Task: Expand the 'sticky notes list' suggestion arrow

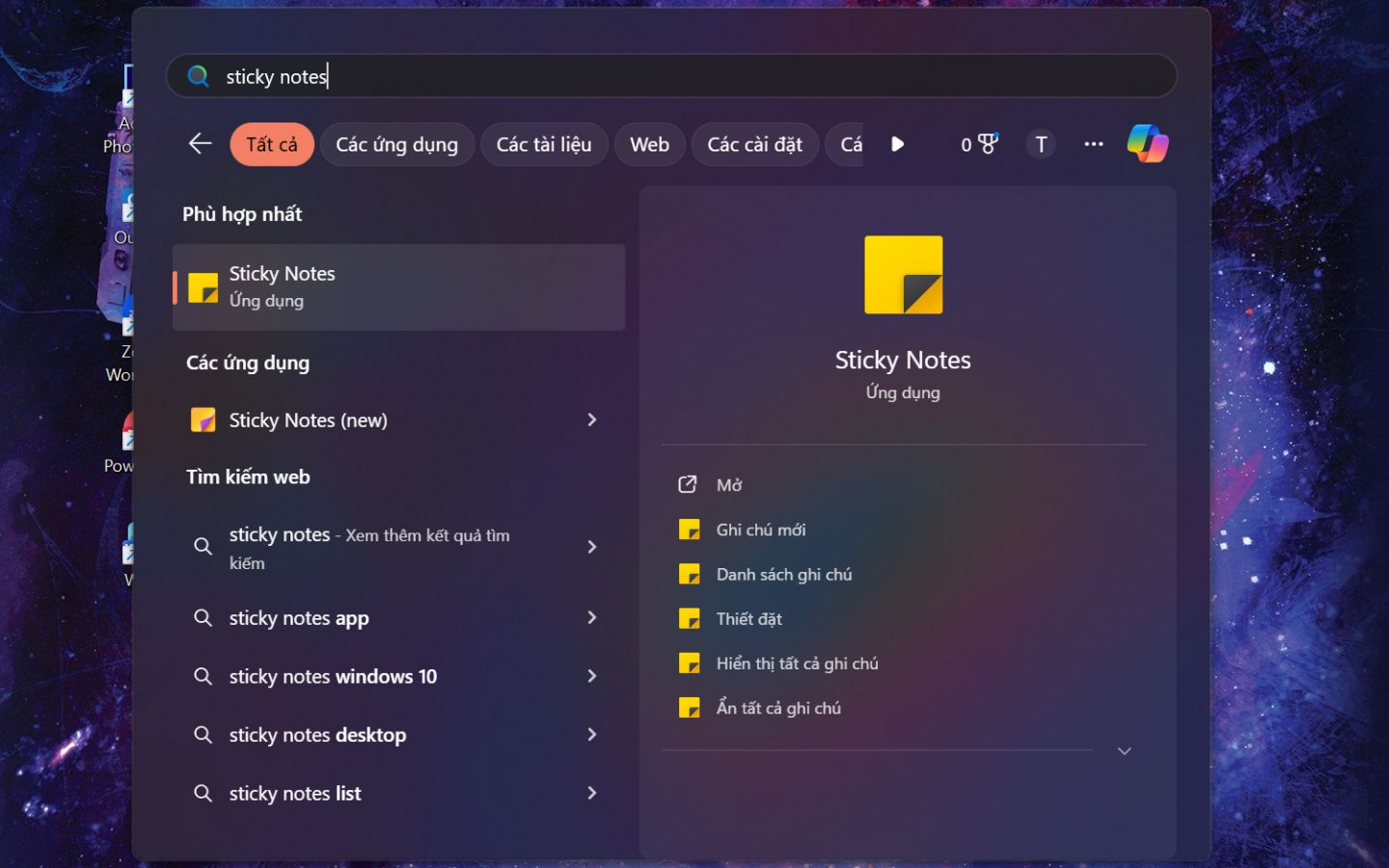Action: (592, 793)
